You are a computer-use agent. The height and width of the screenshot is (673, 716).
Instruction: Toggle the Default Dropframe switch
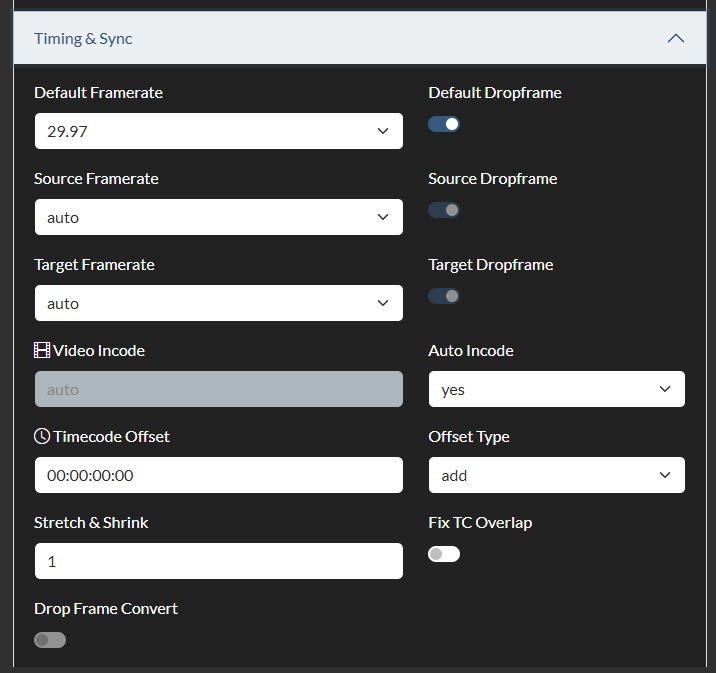coord(444,124)
